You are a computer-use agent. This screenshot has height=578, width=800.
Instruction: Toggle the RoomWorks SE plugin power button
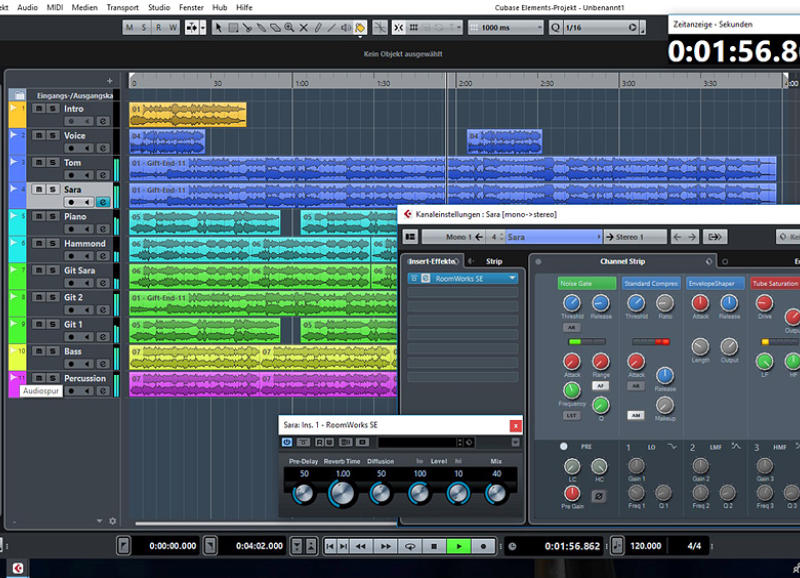click(287, 441)
